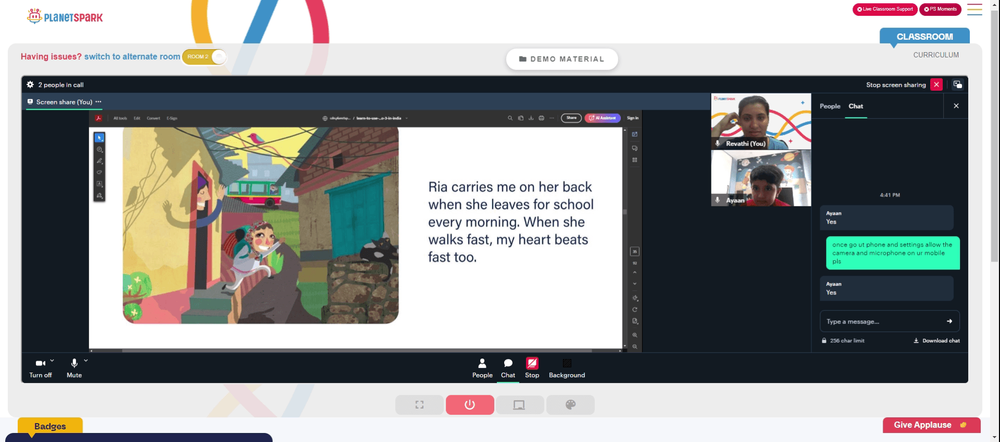Expand the PDF file name dropdown
Viewport: 1000px width, 442px height.
[407, 118]
